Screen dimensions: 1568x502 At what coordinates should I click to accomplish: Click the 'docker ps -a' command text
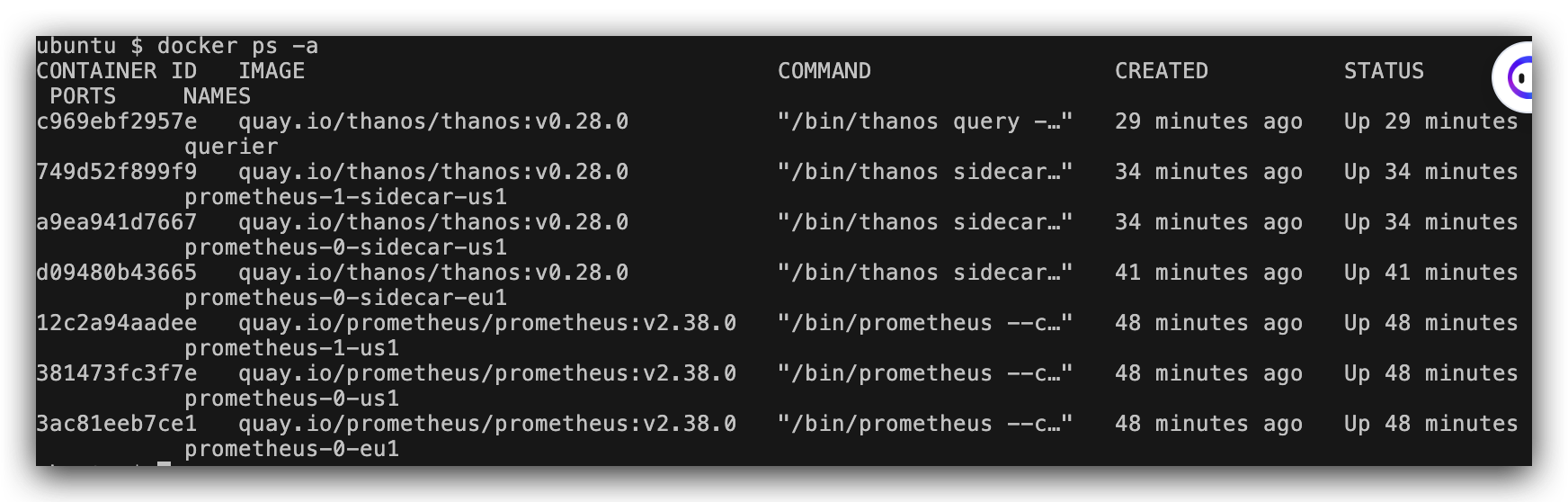[237, 46]
